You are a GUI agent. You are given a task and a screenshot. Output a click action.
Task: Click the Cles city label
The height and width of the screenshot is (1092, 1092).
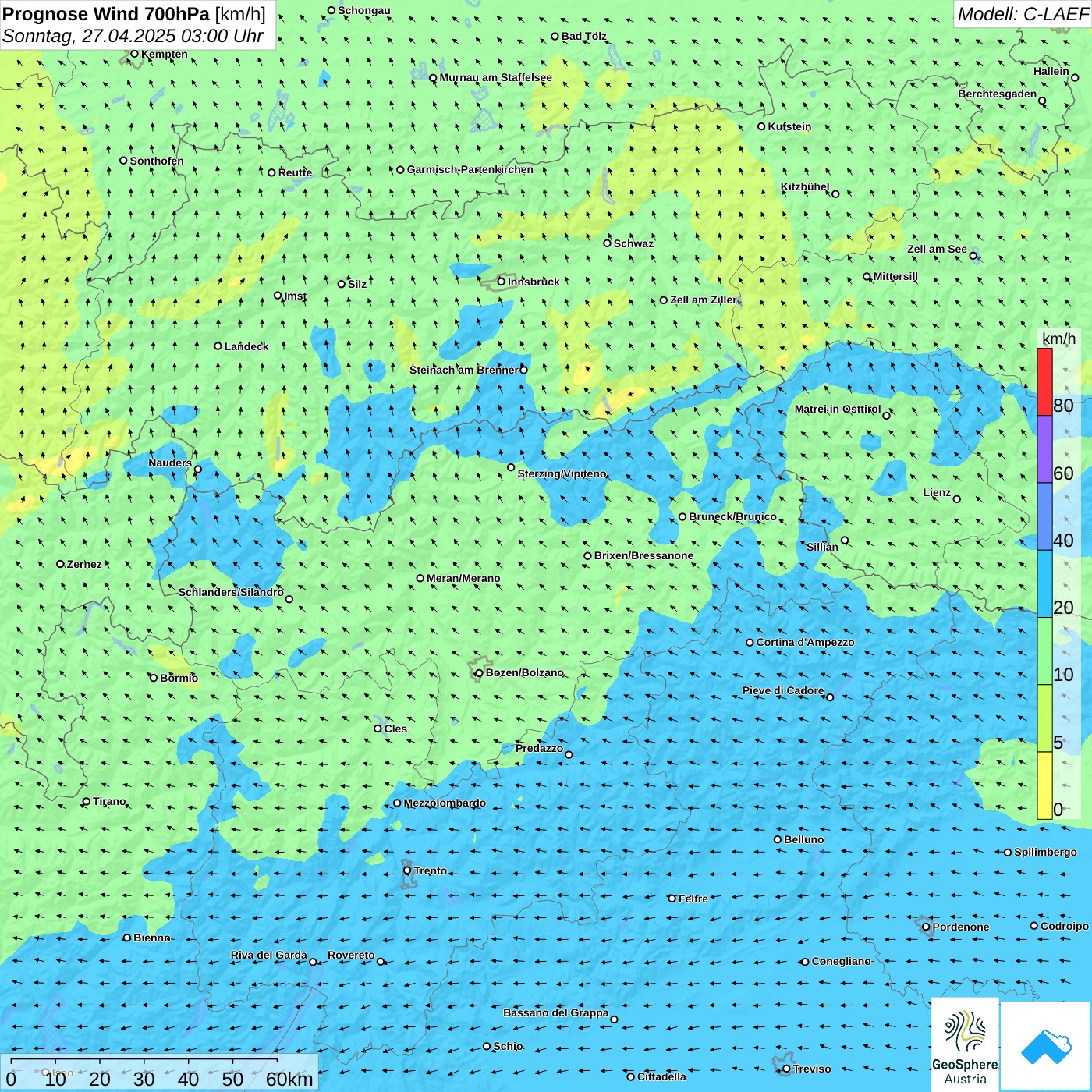click(x=395, y=729)
